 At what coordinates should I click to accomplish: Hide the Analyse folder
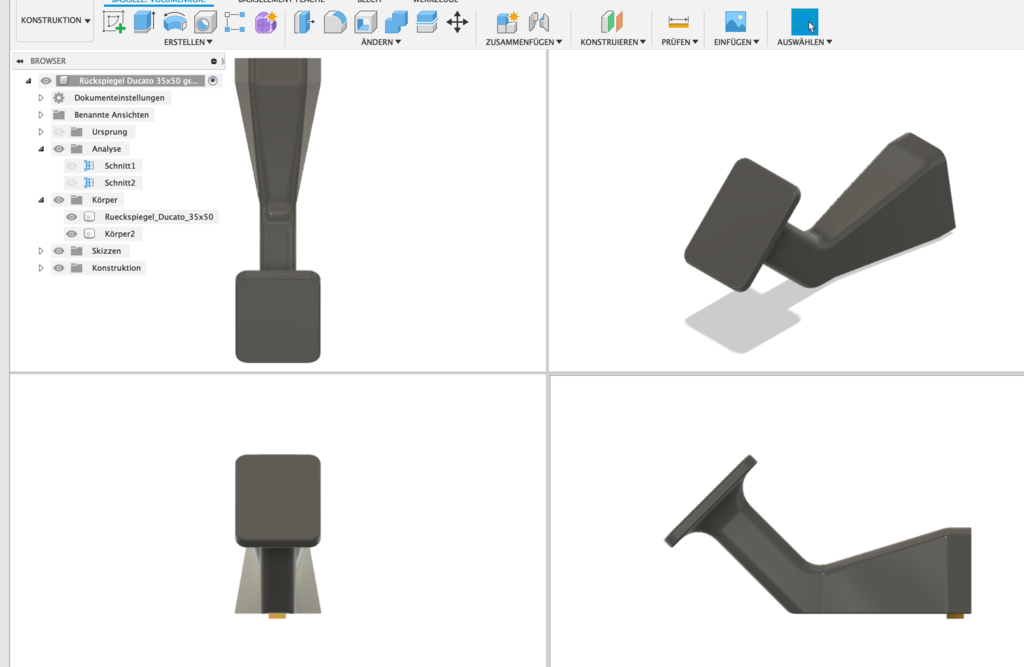coord(59,149)
